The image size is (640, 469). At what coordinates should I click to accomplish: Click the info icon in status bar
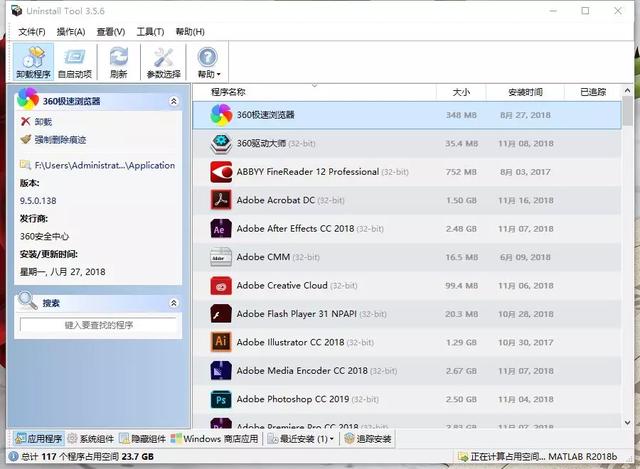(13, 456)
